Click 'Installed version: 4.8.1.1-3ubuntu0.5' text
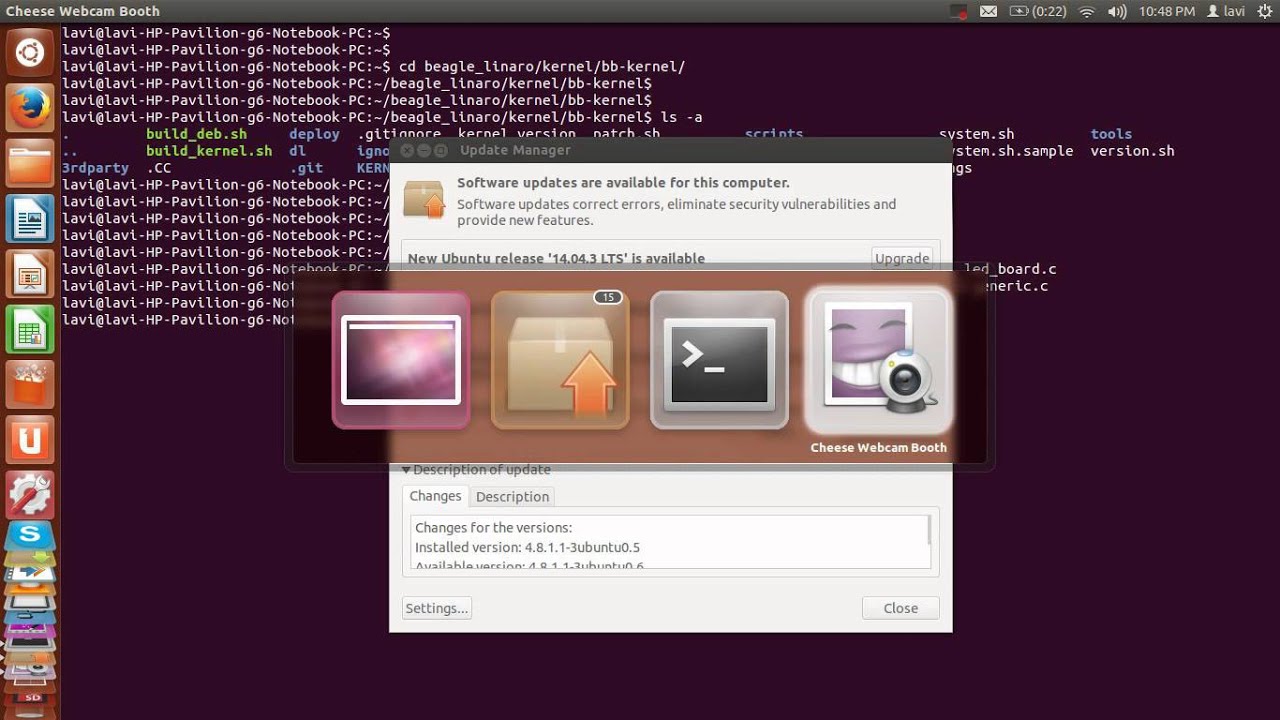The image size is (1280, 720). [527, 547]
